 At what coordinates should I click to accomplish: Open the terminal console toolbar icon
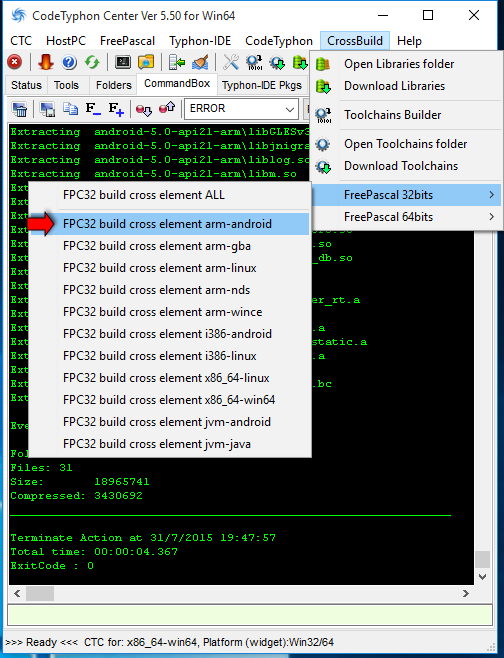123,63
